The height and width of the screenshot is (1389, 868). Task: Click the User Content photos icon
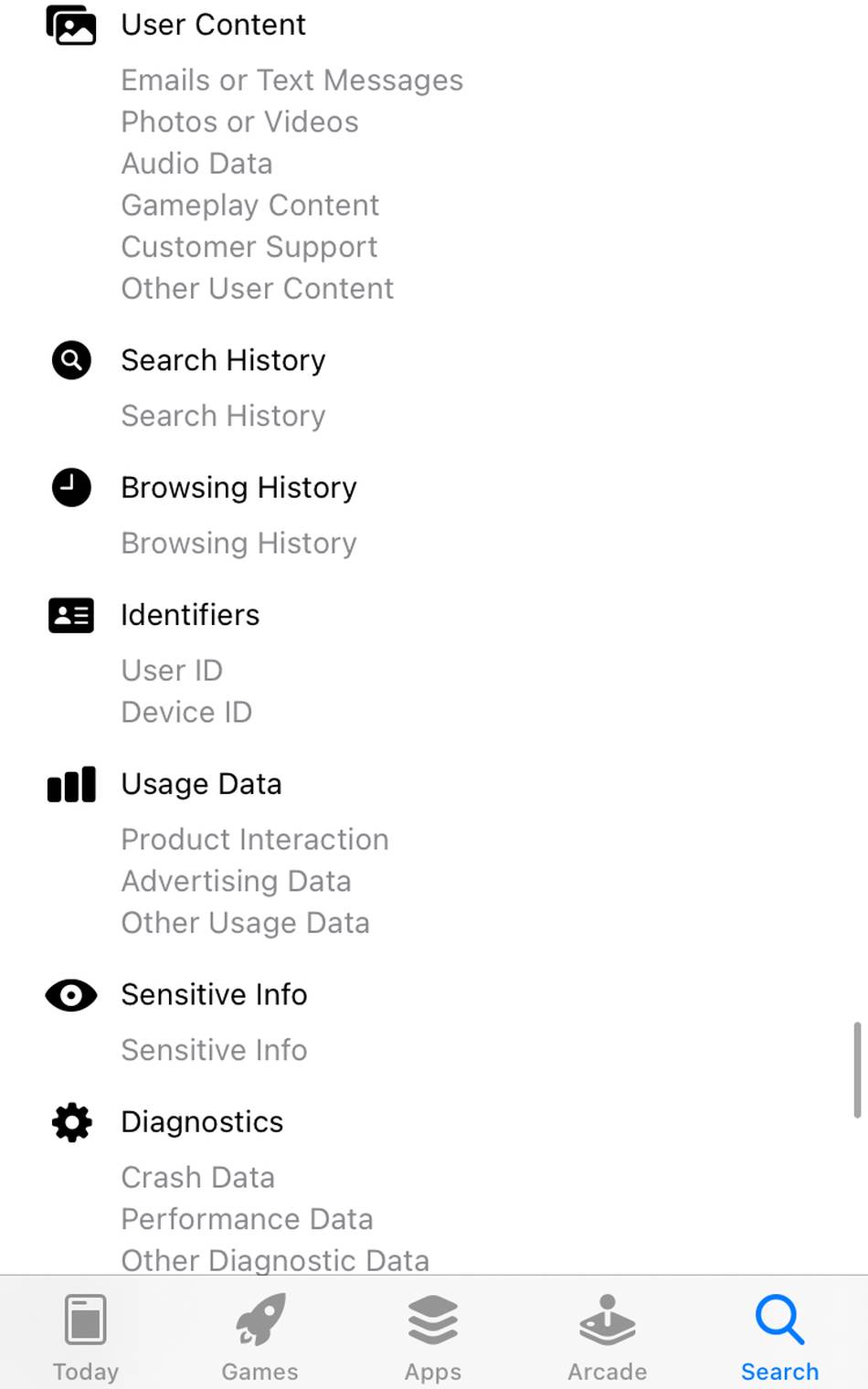coord(71,25)
